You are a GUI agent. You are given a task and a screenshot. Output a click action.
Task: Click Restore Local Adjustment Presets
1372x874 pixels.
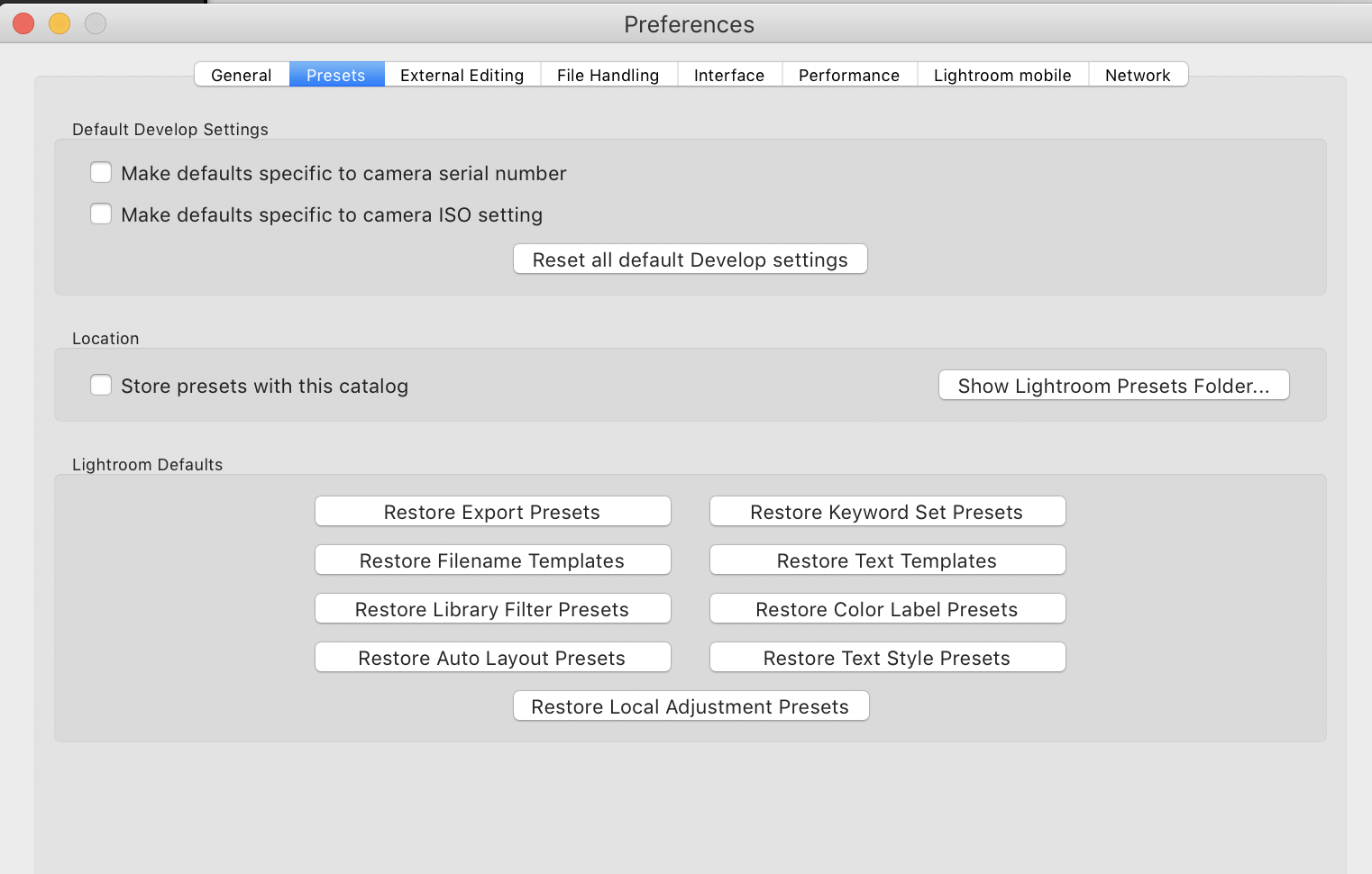pyautogui.click(x=691, y=706)
